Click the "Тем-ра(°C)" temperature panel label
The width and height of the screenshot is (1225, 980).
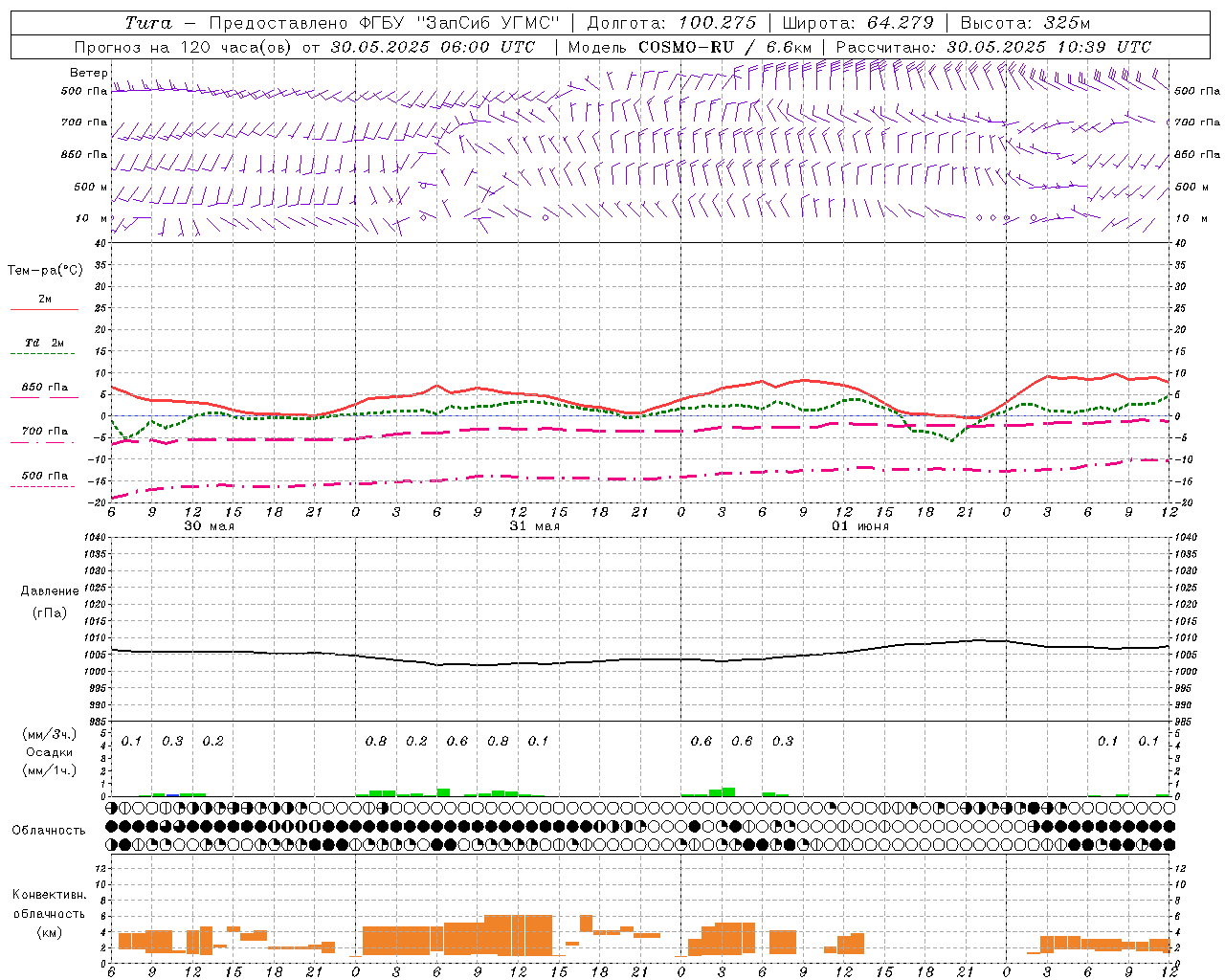coord(45,271)
